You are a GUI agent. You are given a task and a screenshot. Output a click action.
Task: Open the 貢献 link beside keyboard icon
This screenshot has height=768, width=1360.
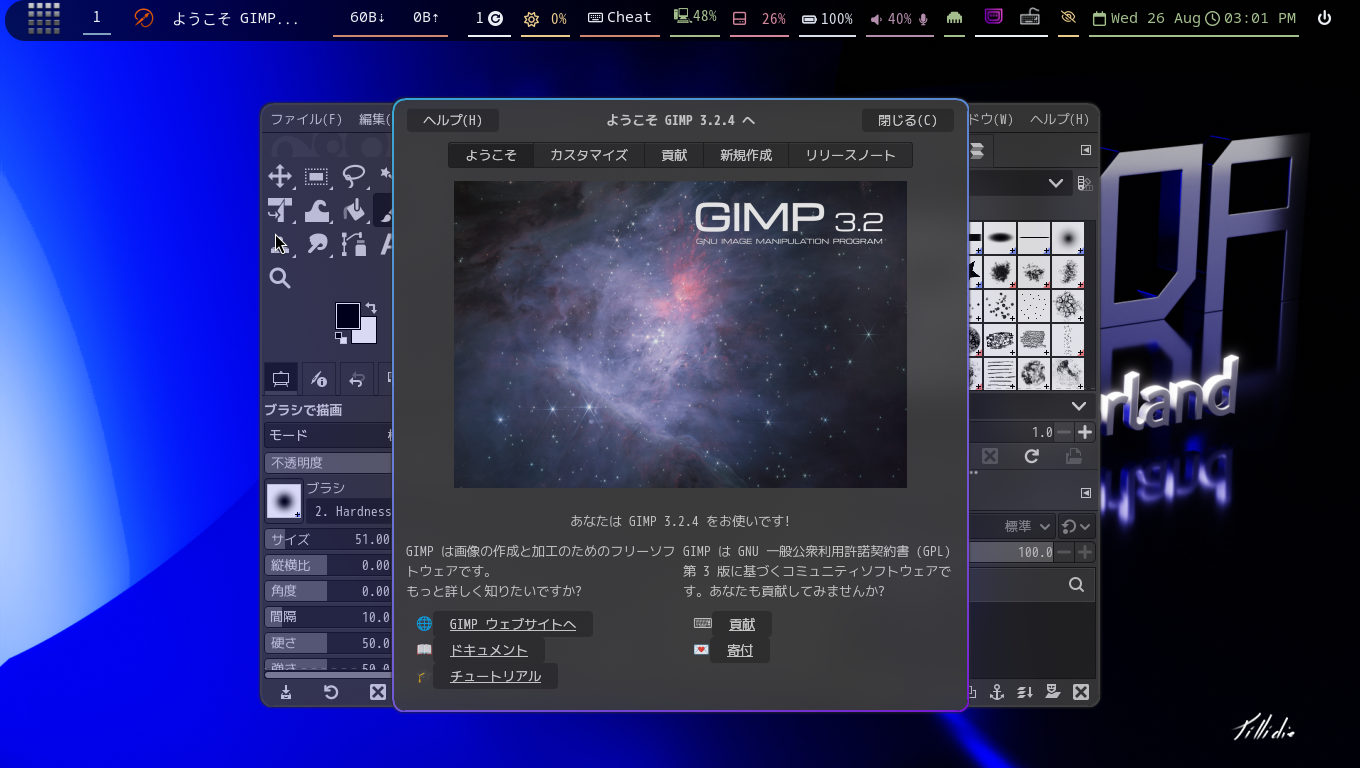click(742, 624)
